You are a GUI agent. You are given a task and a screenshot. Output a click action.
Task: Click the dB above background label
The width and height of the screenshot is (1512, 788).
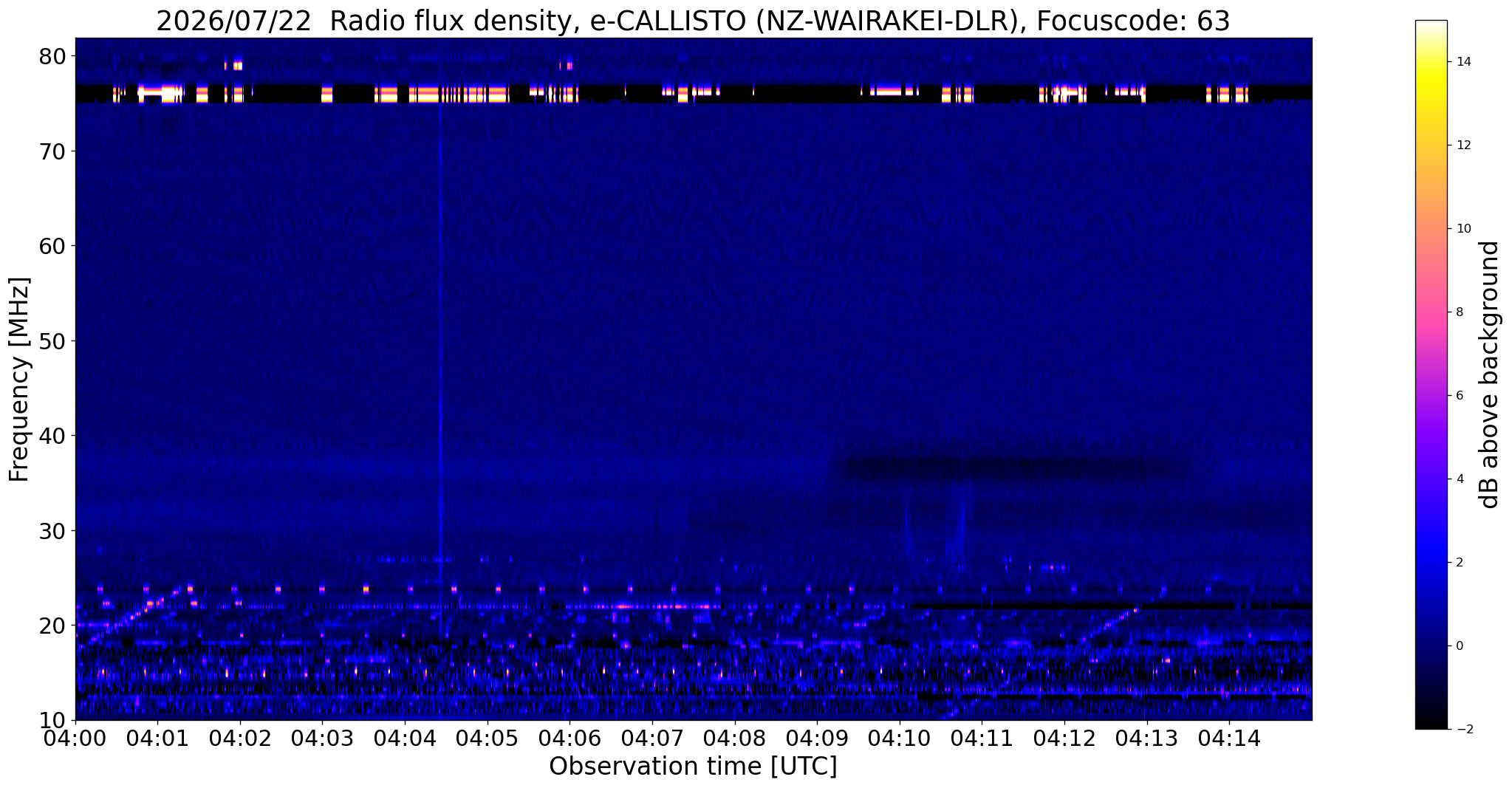(1490, 374)
